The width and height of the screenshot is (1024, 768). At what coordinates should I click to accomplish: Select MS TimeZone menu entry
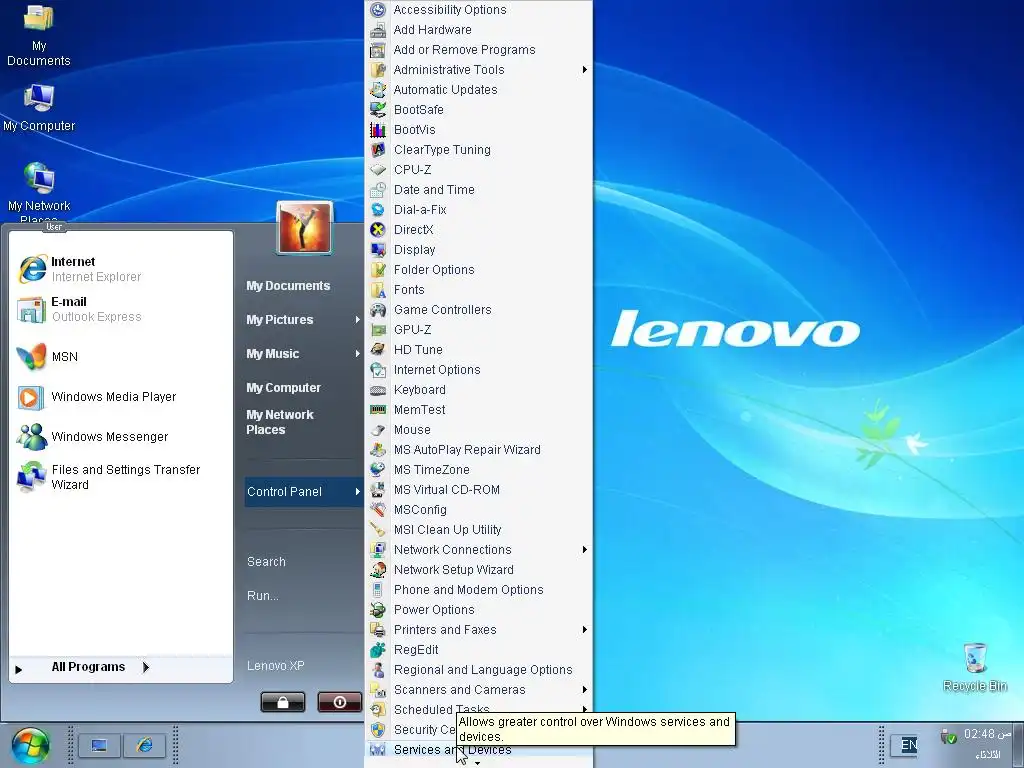point(479,470)
